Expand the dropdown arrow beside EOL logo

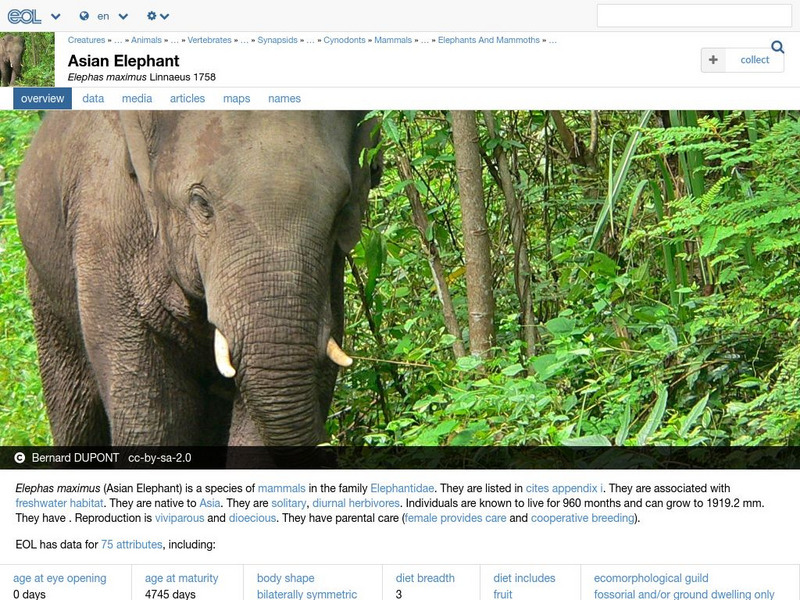pos(56,16)
